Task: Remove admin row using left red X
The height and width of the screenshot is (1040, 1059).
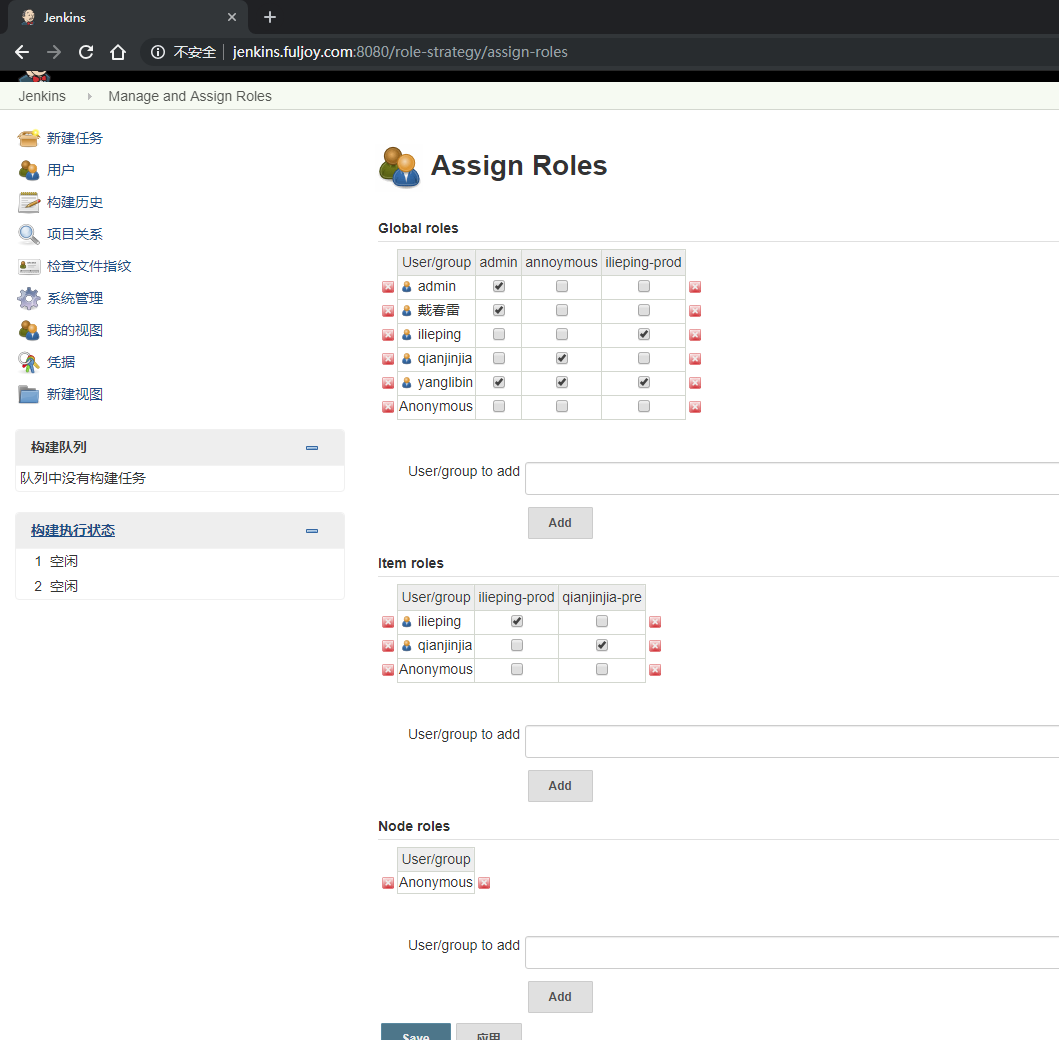Action: click(388, 287)
